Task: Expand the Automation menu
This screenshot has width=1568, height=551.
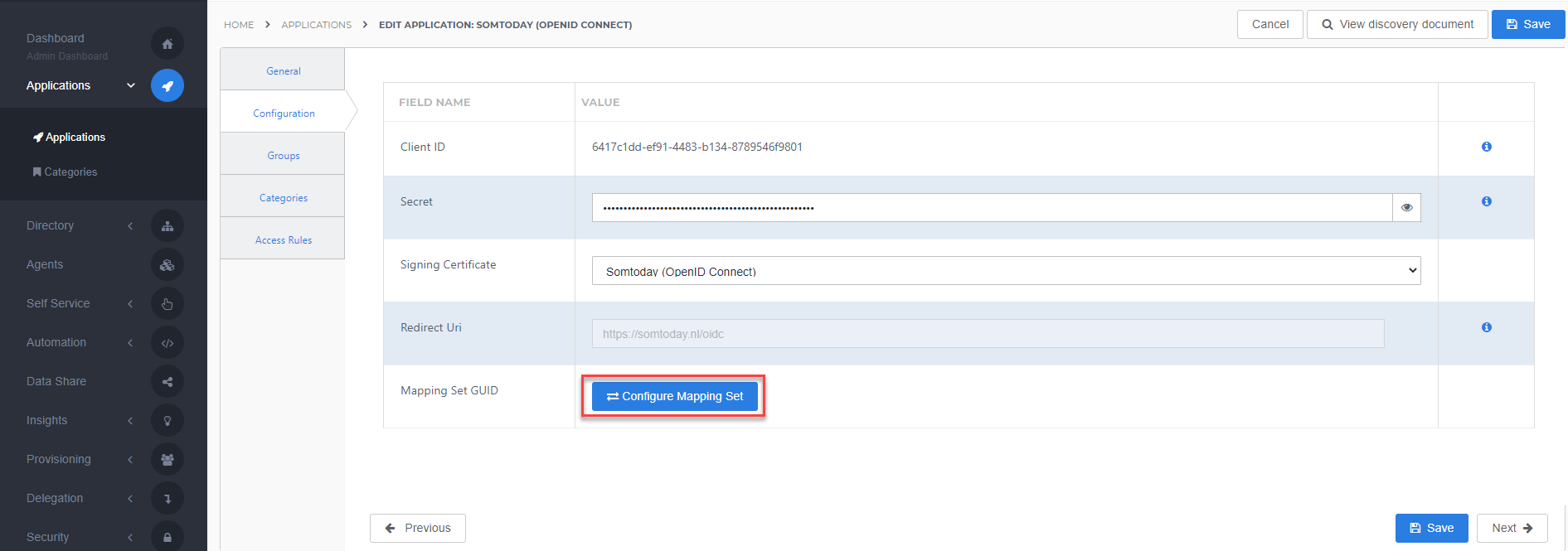Action: (x=130, y=343)
